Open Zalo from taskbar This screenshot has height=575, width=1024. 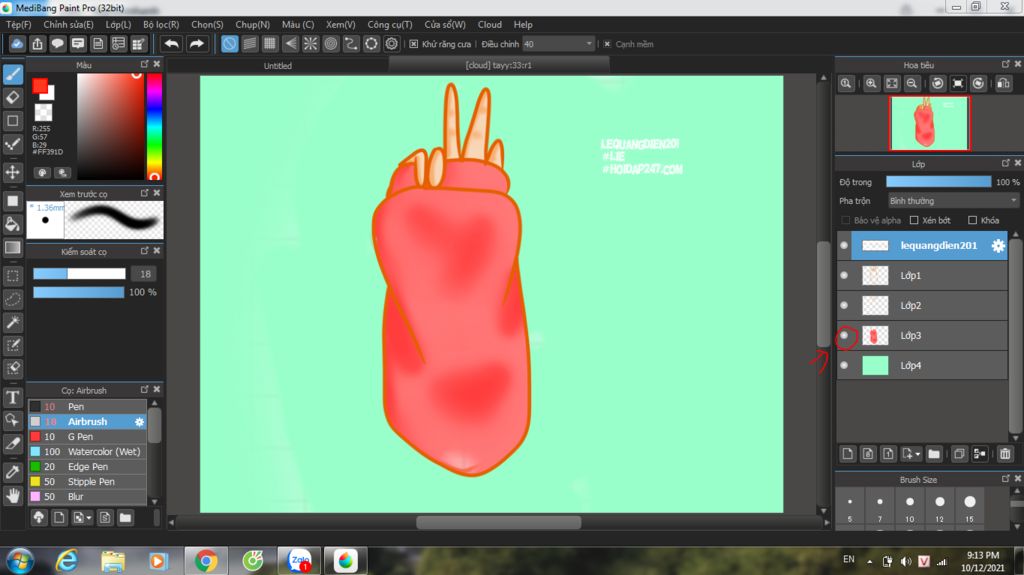pos(300,561)
